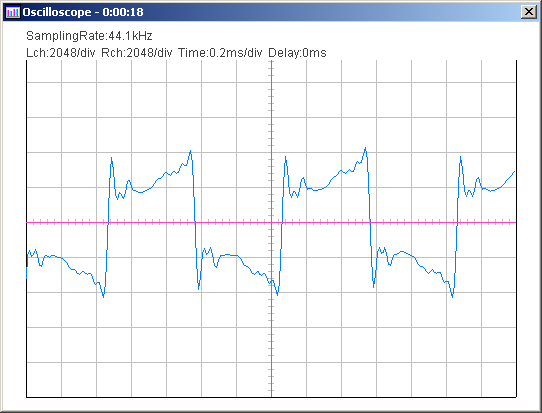This screenshot has width=542, height=413.
Task: Click the Rch:2048/div scale label
Action: (137, 53)
